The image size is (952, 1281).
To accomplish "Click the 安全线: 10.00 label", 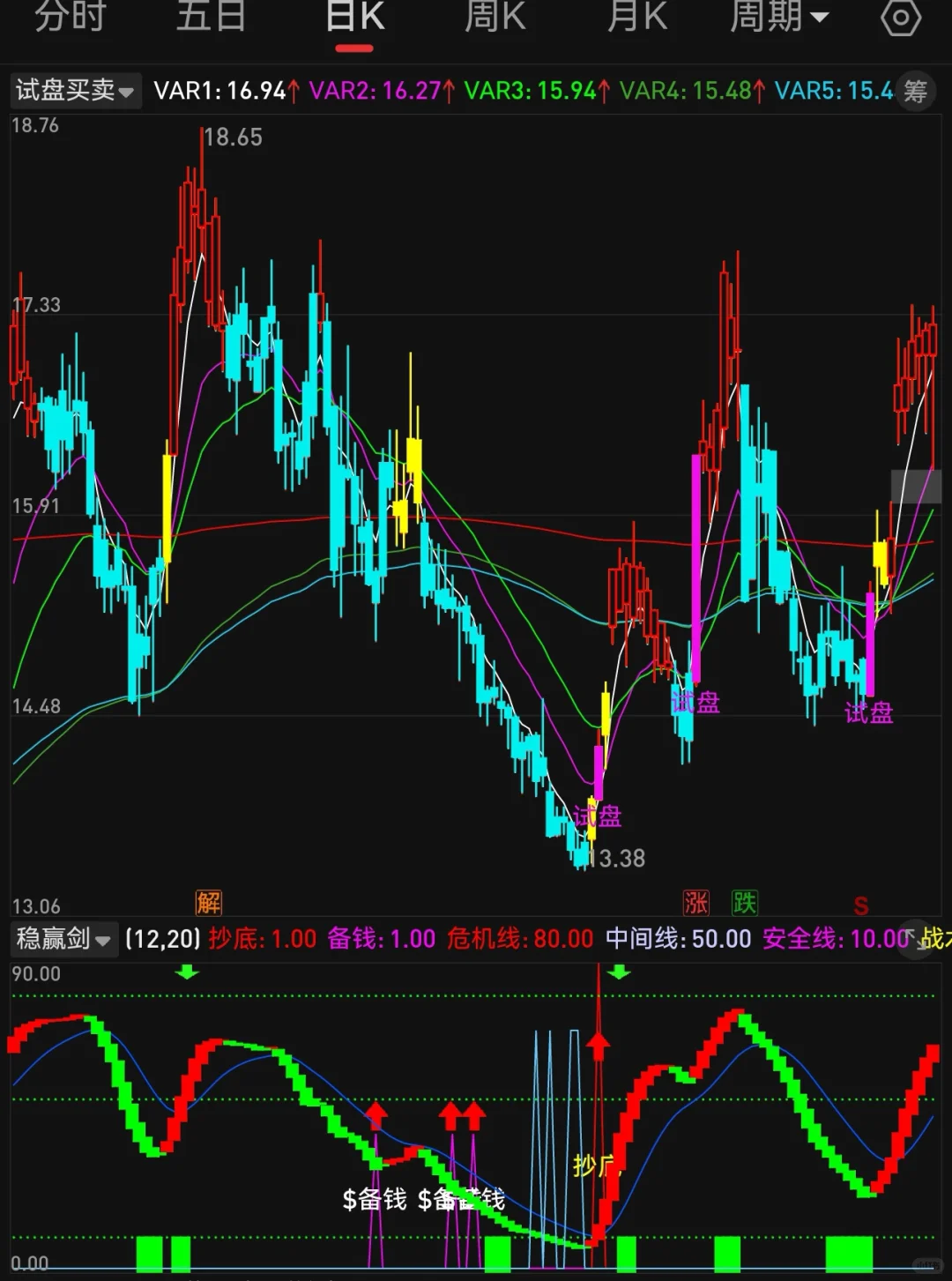I will coord(836,939).
